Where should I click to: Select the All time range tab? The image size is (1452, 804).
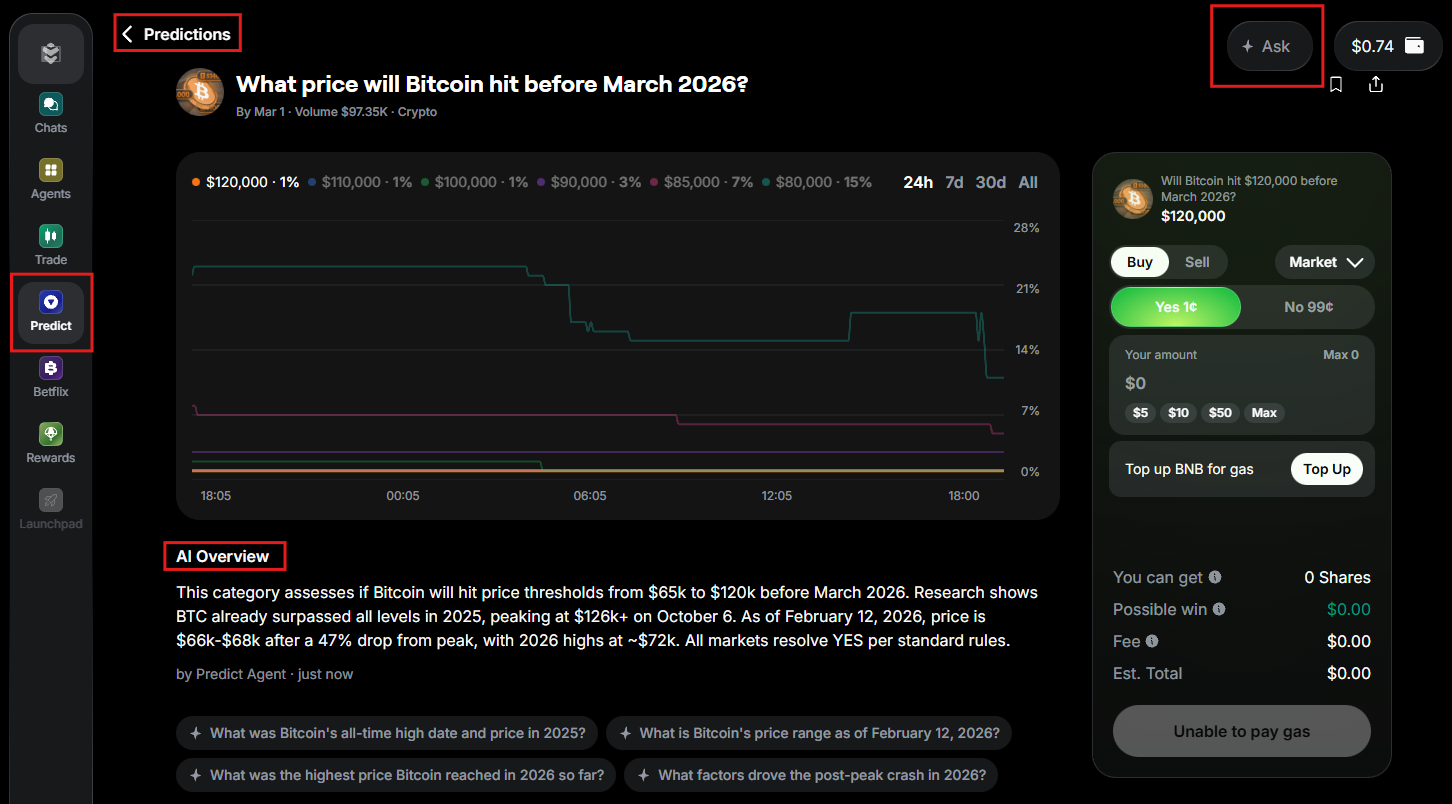(1028, 182)
